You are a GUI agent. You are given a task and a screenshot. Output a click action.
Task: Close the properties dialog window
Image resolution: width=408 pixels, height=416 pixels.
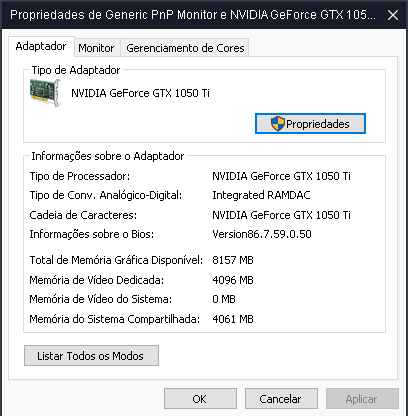click(393, 15)
